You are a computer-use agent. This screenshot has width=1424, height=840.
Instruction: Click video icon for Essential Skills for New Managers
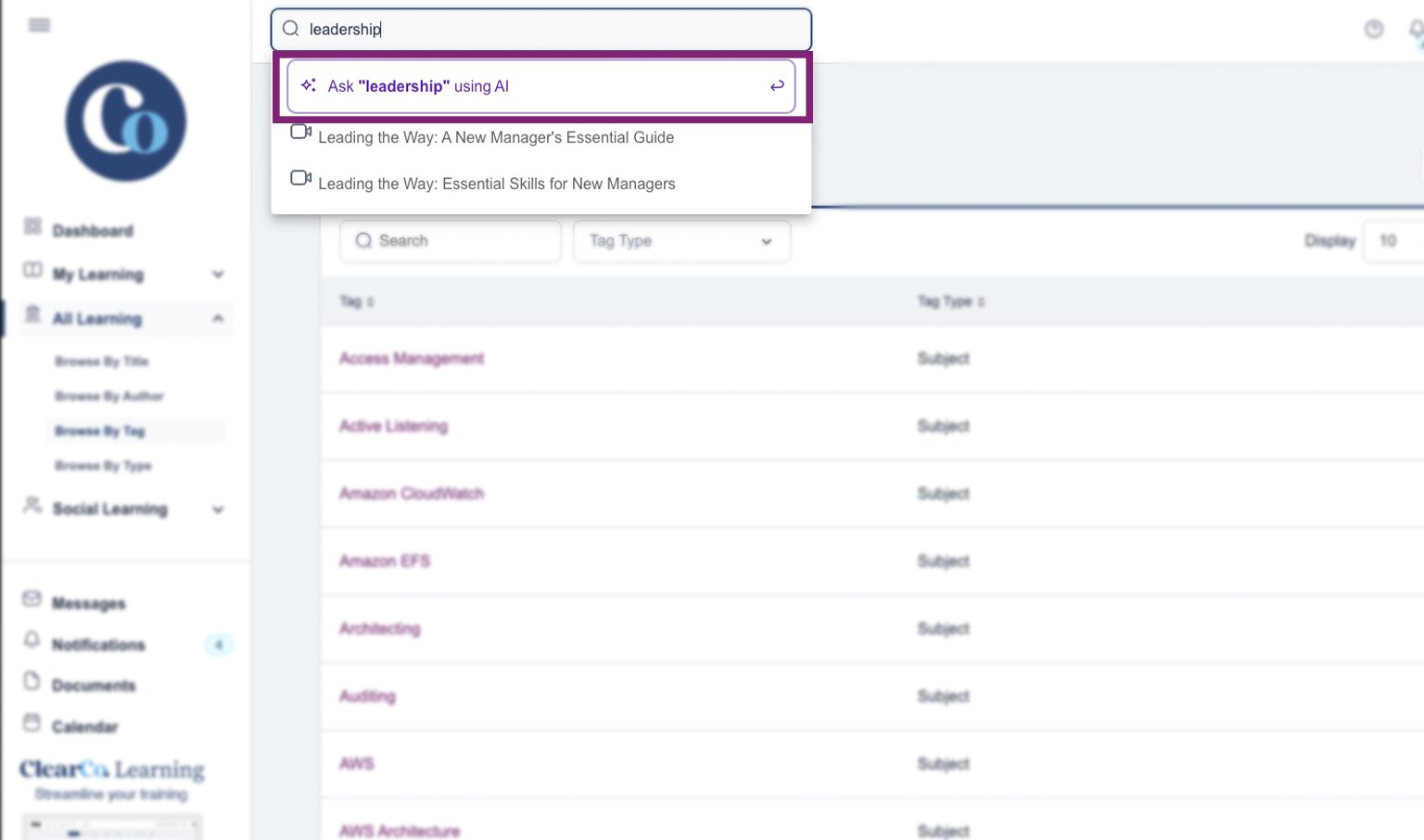300,177
